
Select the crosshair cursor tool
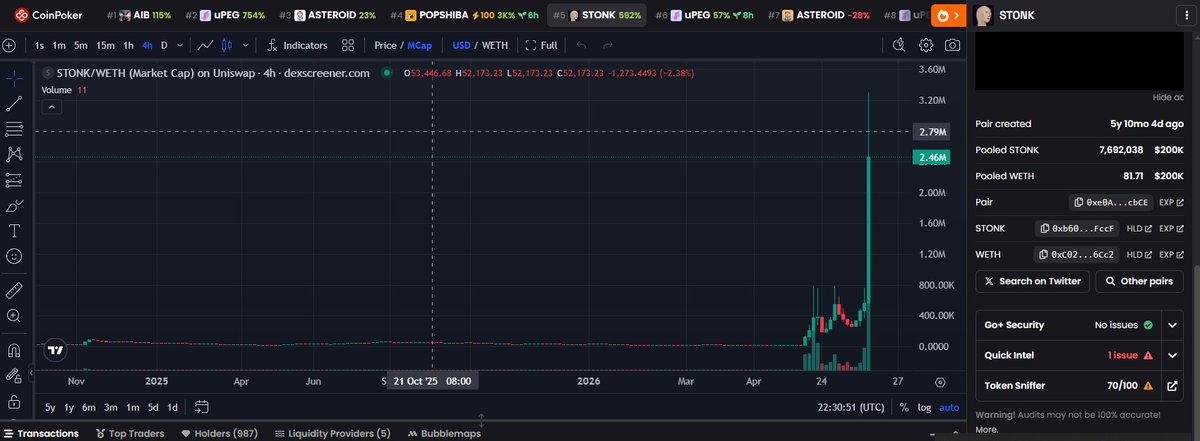point(14,78)
